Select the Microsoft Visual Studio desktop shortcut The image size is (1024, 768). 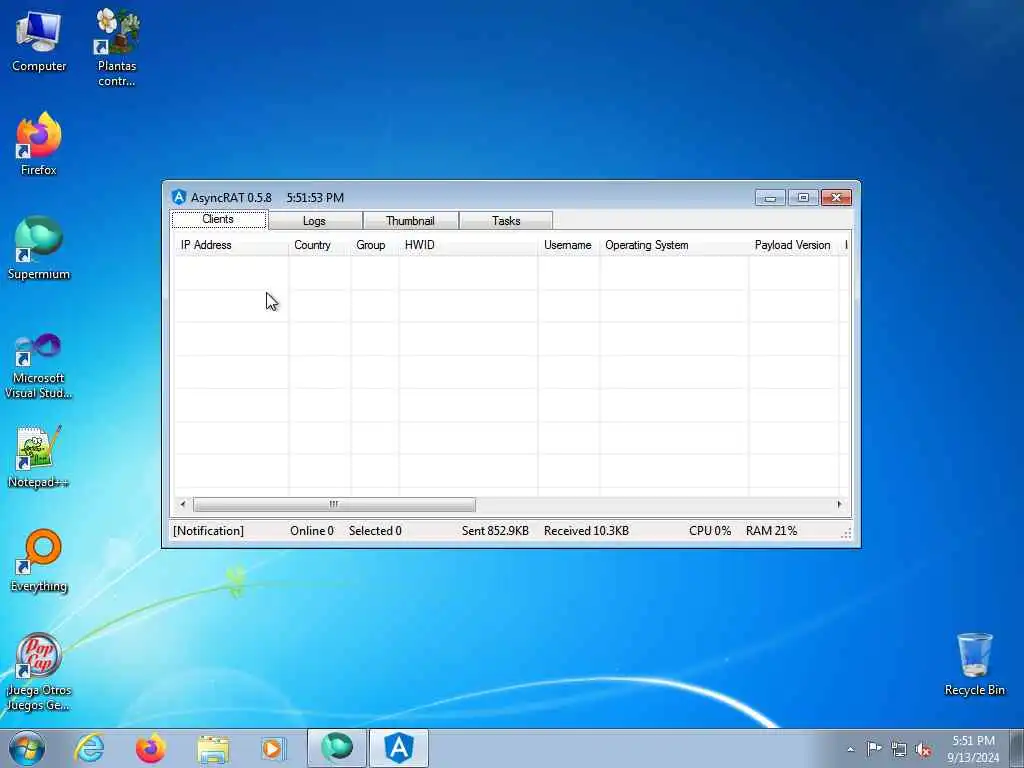(39, 366)
